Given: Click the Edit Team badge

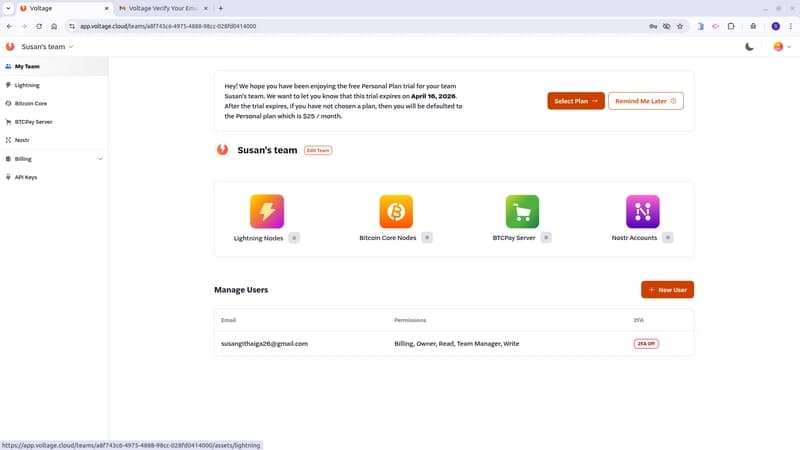Looking at the screenshot, I should point(318,150).
